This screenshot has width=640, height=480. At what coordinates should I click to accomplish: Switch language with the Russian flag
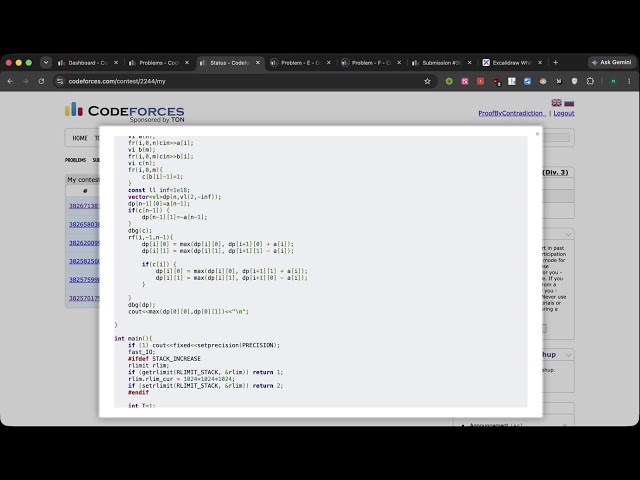point(569,102)
